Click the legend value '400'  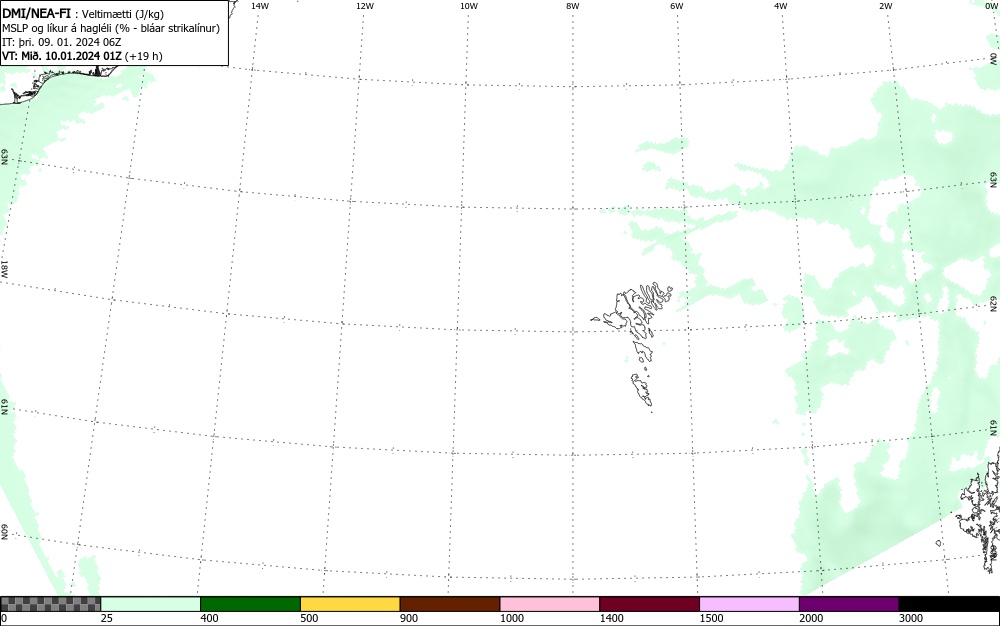(x=209, y=618)
